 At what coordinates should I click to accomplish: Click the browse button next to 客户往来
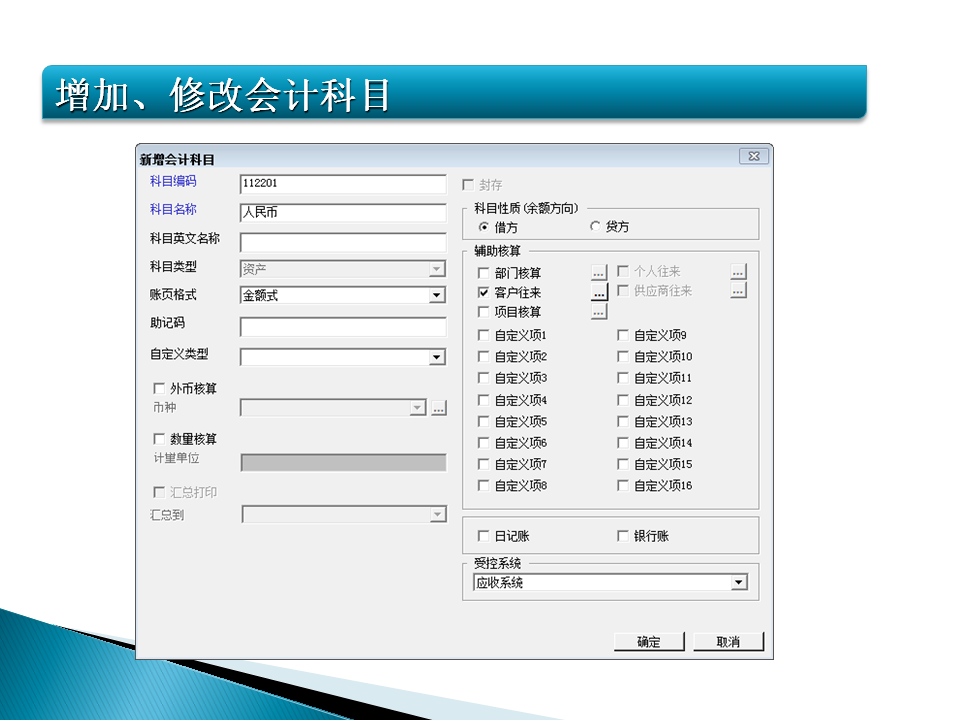click(x=599, y=293)
